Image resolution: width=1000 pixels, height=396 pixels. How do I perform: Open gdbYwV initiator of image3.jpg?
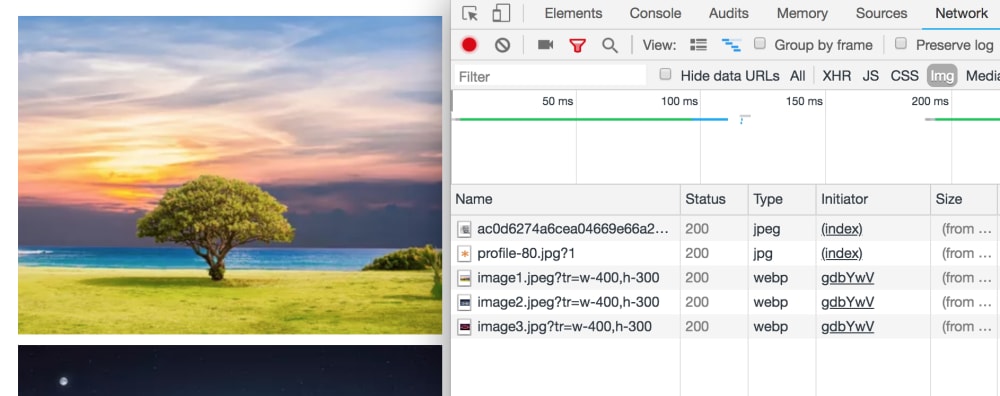(848, 327)
